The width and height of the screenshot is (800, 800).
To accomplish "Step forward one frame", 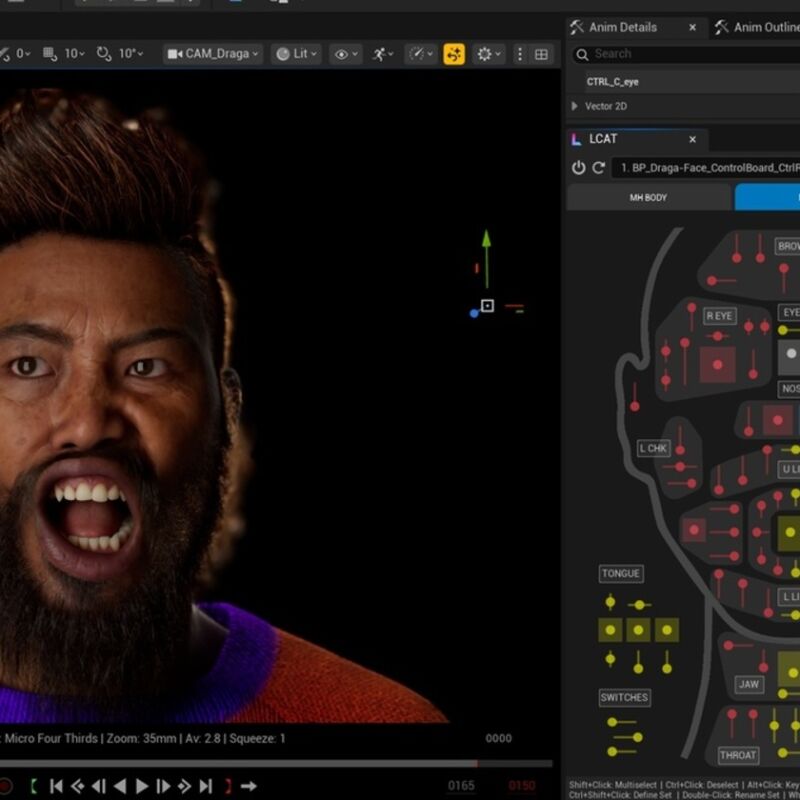I will (163, 786).
